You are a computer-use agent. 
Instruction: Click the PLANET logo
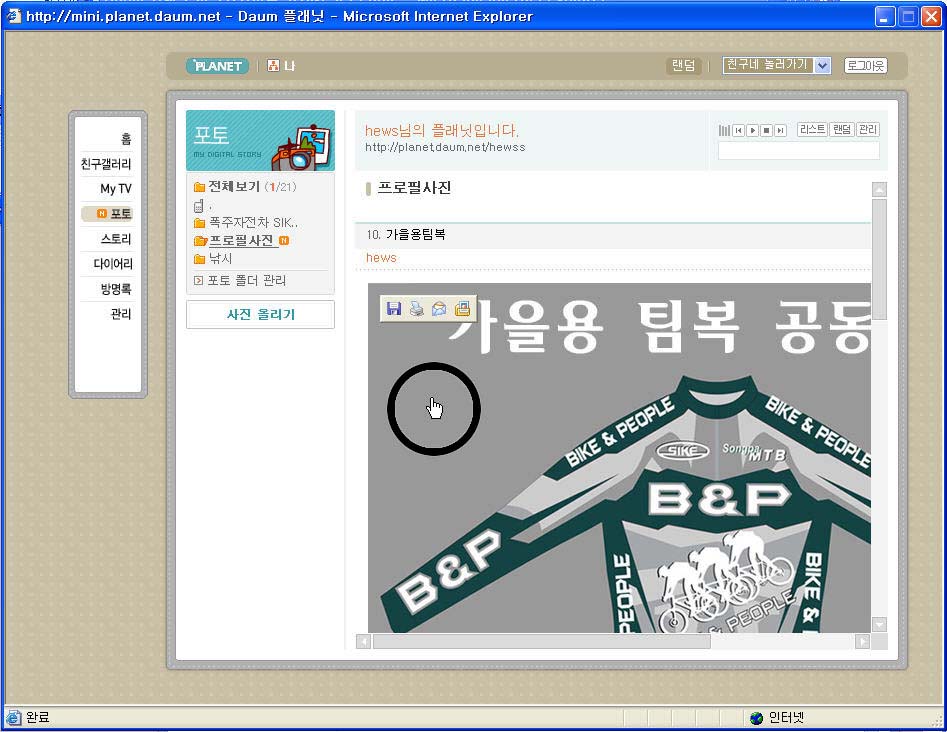(217, 66)
